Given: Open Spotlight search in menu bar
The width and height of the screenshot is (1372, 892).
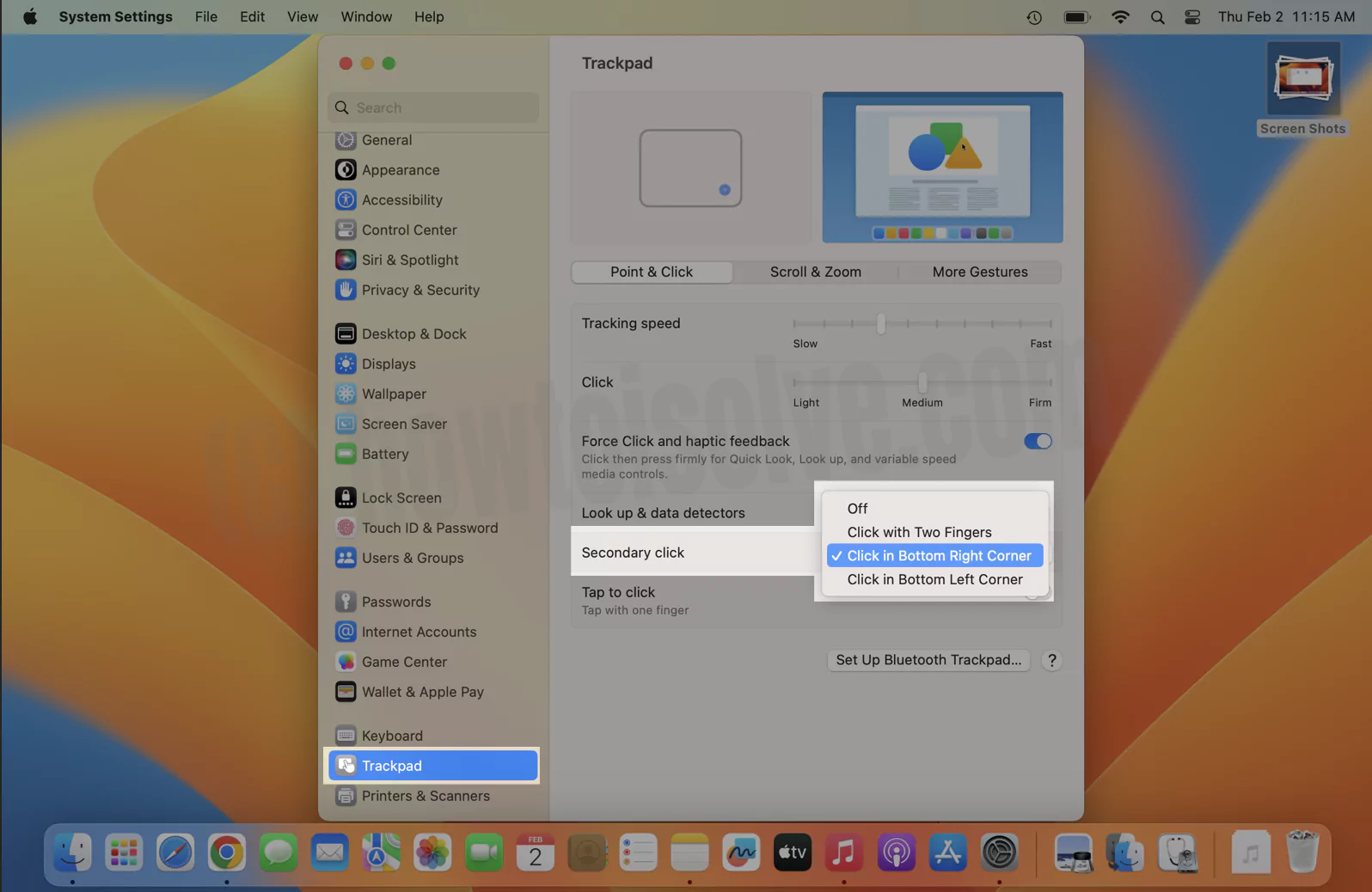Looking at the screenshot, I should point(1158,17).
